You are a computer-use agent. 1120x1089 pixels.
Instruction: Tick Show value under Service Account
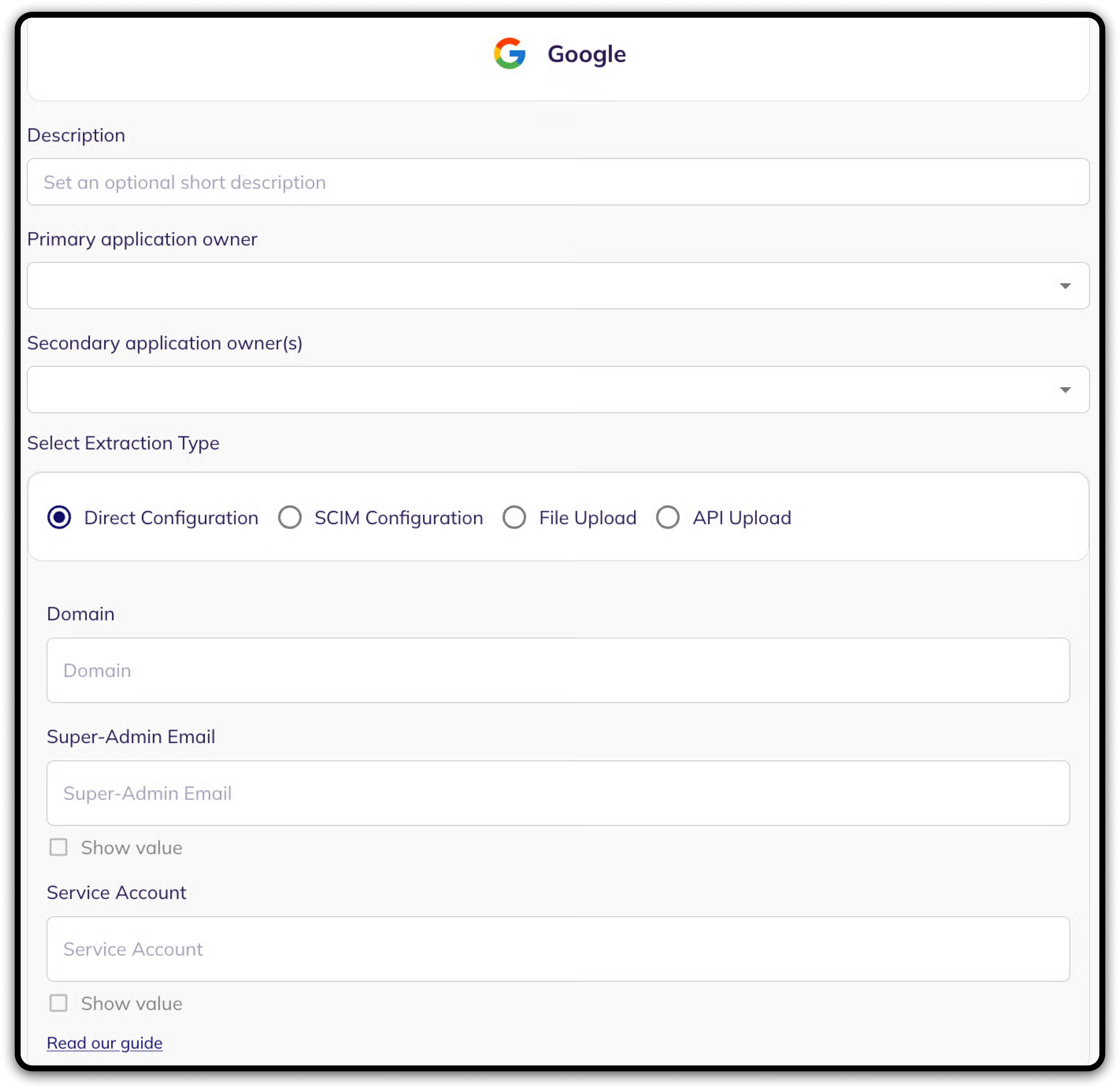point(58,1003)
